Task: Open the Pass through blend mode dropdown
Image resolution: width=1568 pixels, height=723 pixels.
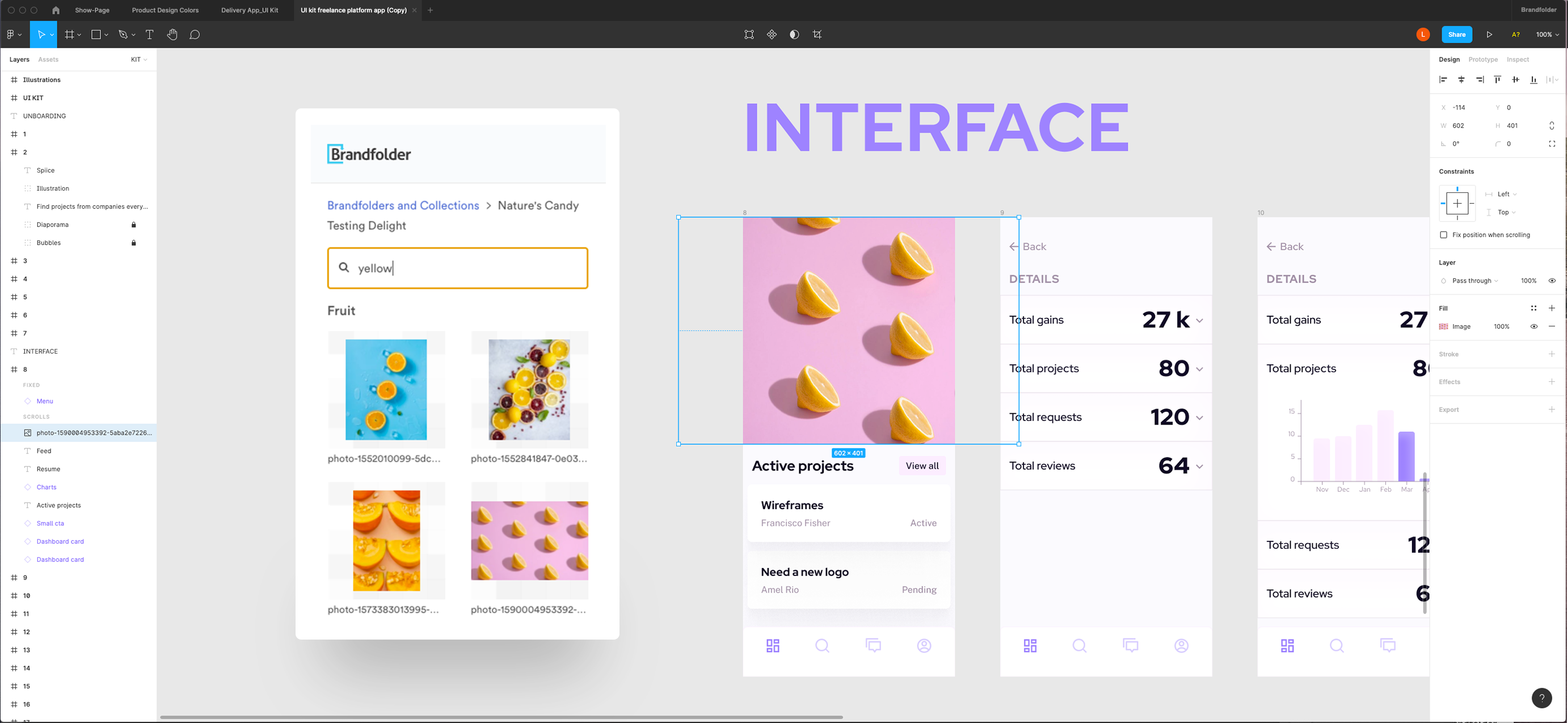Action: click(x=1473, y=281)
